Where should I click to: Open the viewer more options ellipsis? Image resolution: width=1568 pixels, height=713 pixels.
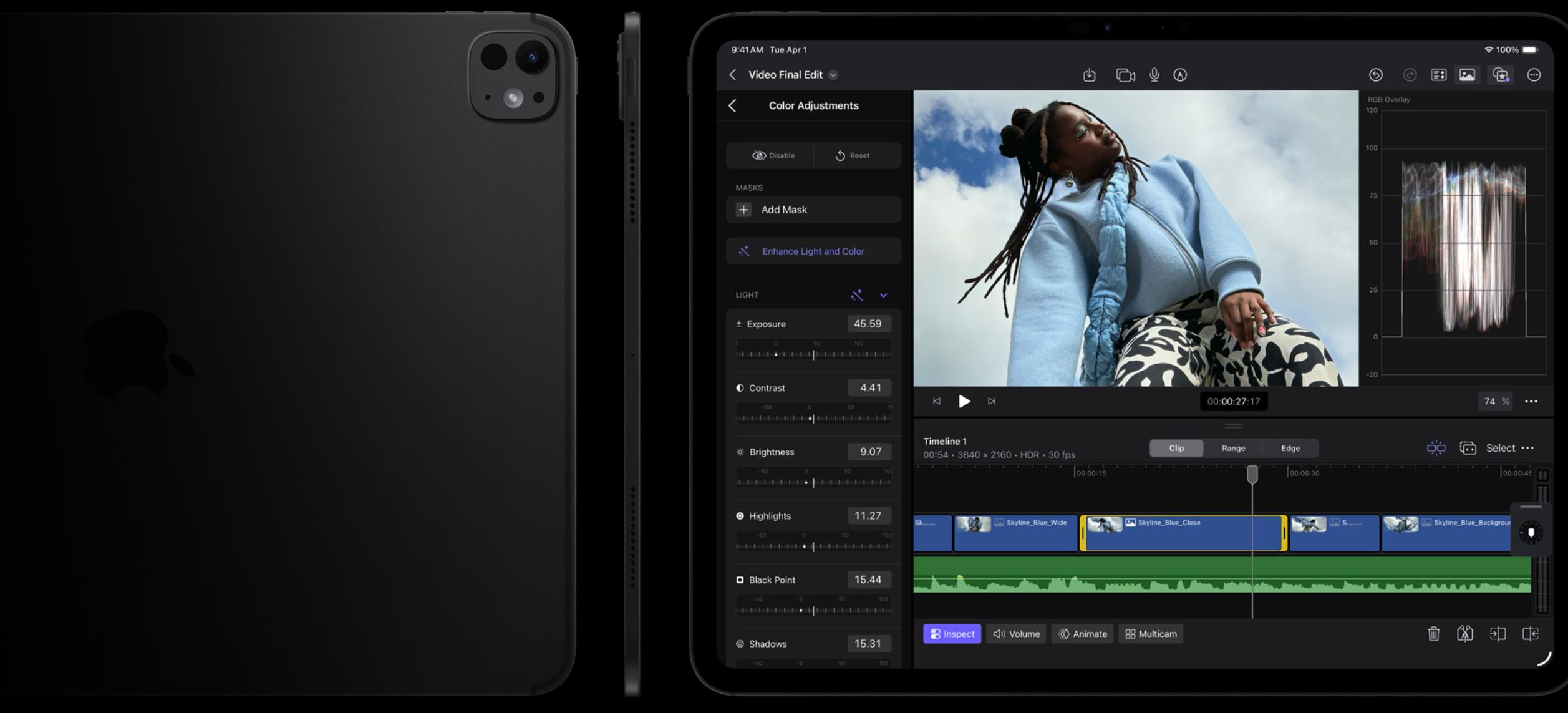tap(1531, 401)
